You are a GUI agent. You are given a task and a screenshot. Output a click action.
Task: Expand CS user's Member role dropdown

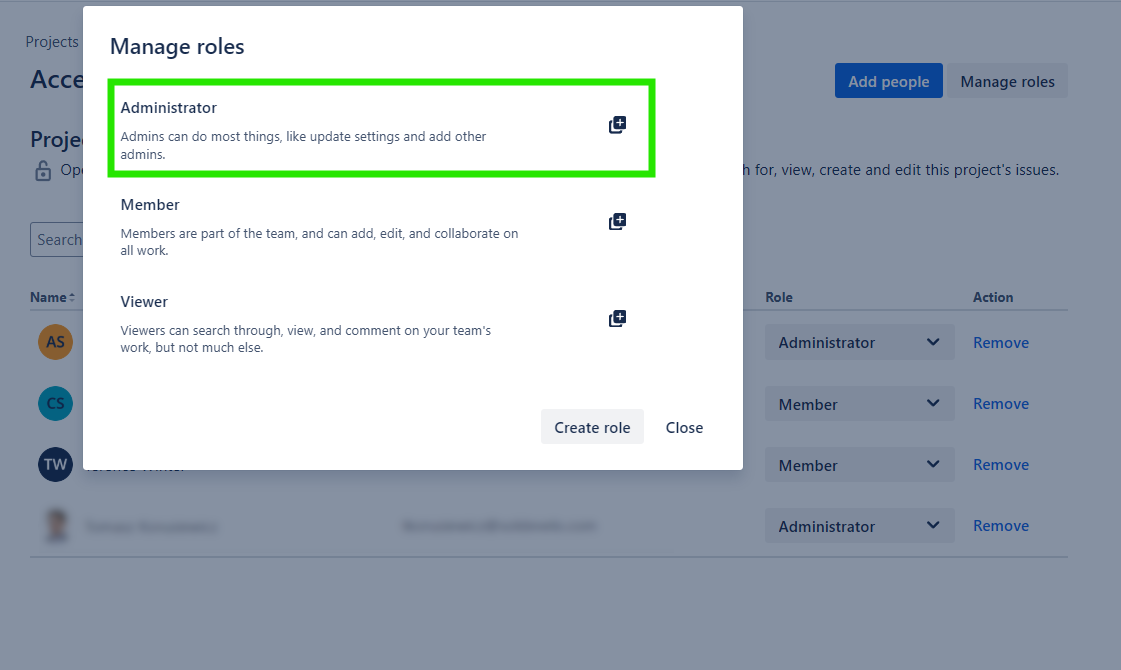point(859,404)
